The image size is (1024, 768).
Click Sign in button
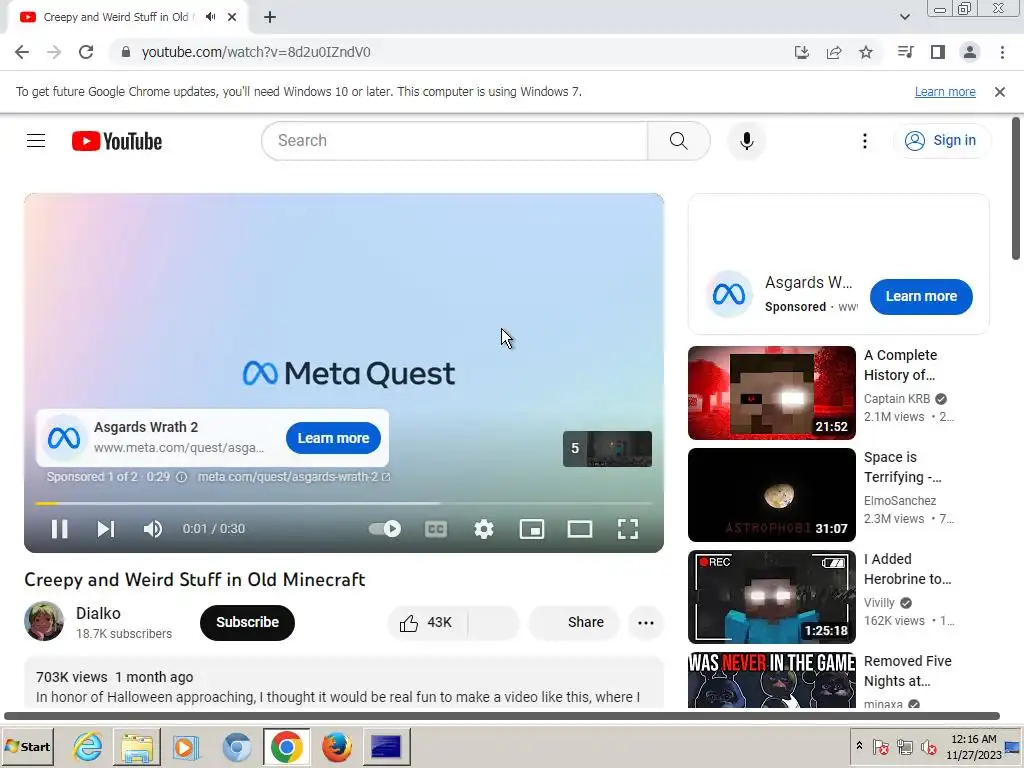pyautogui.click(x=941, y=140)
